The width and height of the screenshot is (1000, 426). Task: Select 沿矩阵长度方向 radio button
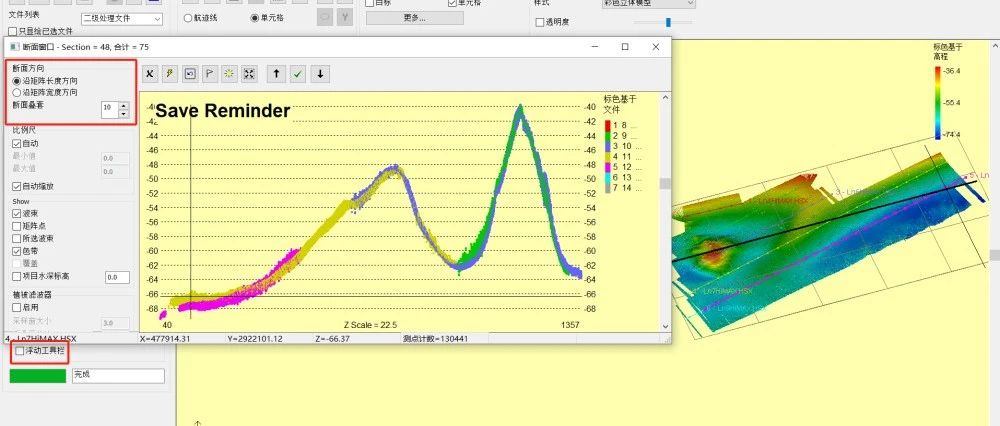point(17,81)
